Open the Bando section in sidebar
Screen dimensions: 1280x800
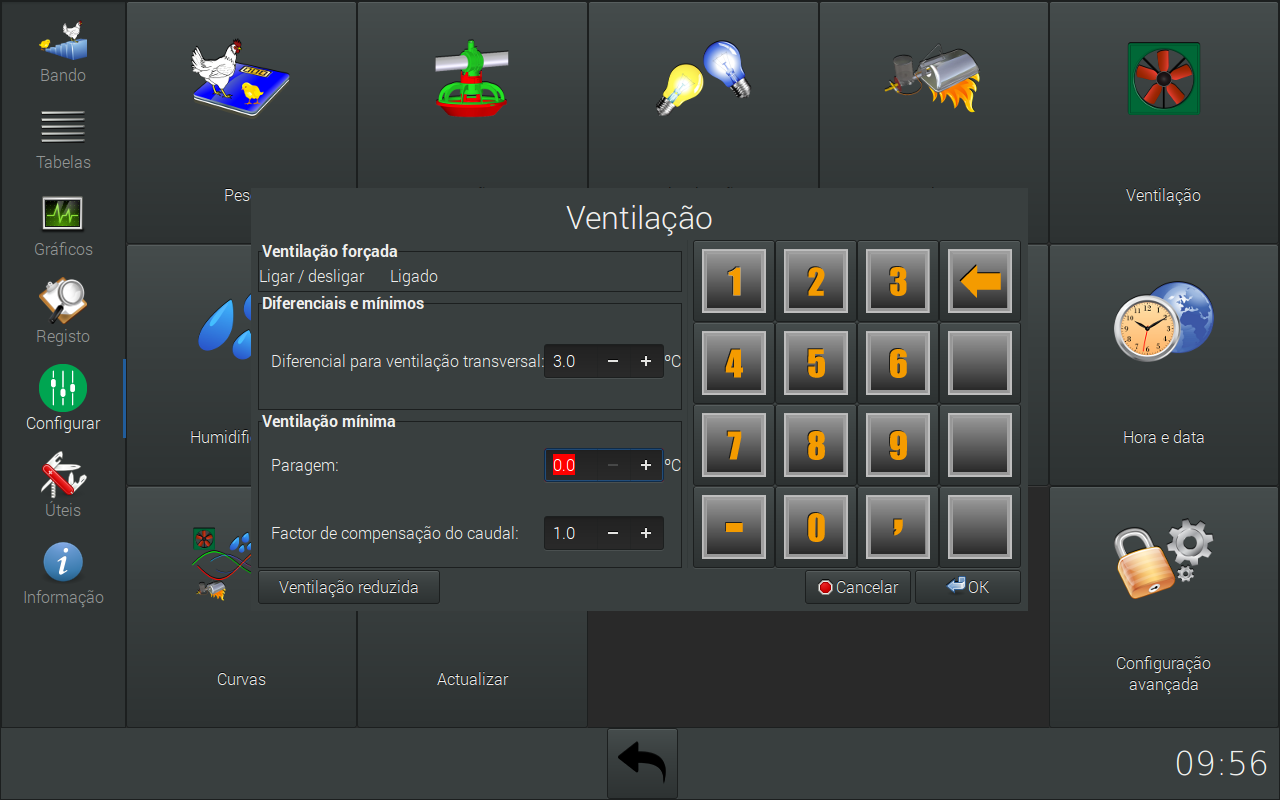[63, 54]
